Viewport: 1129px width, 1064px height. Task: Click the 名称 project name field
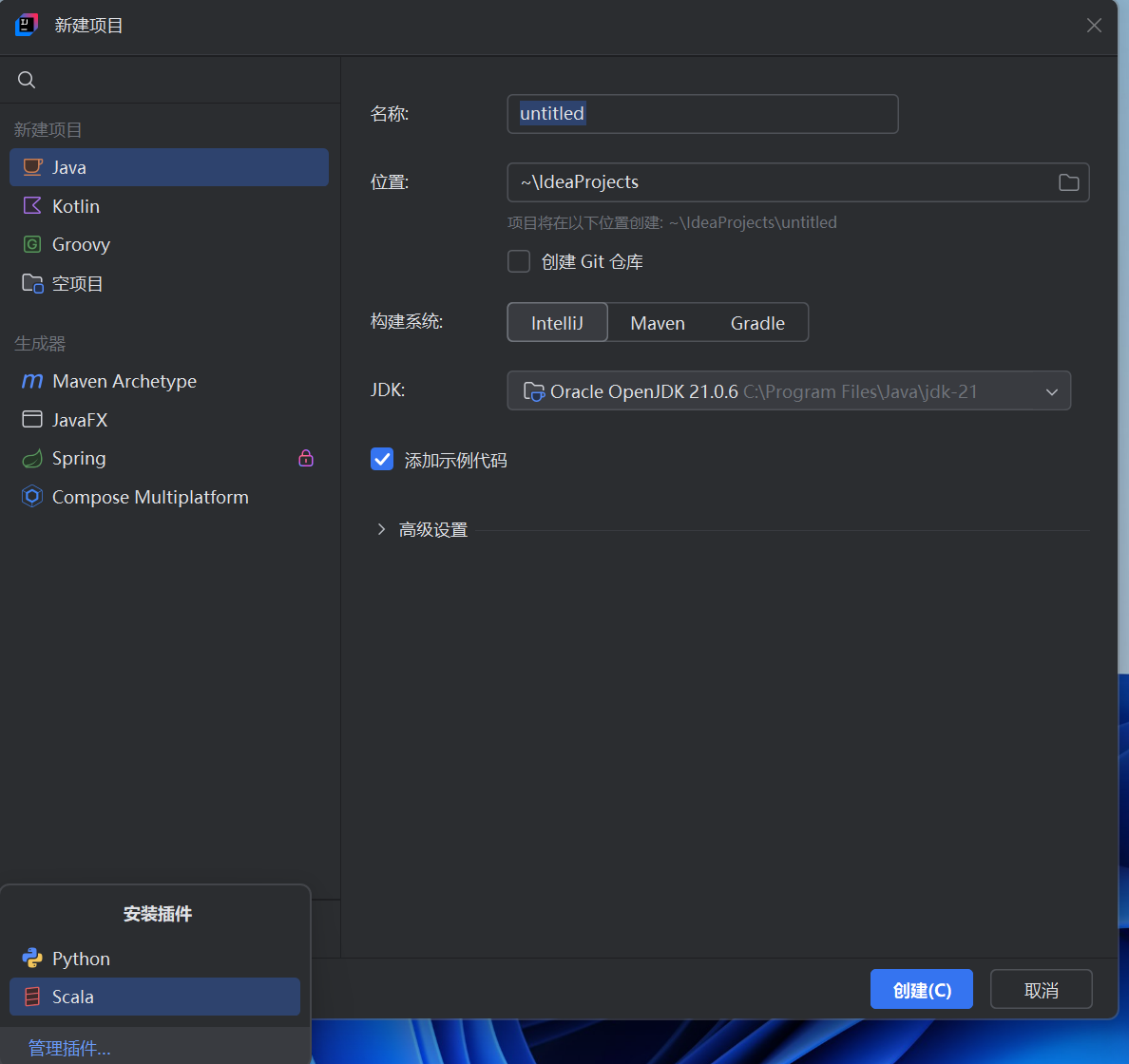click(x=702, y=114)
